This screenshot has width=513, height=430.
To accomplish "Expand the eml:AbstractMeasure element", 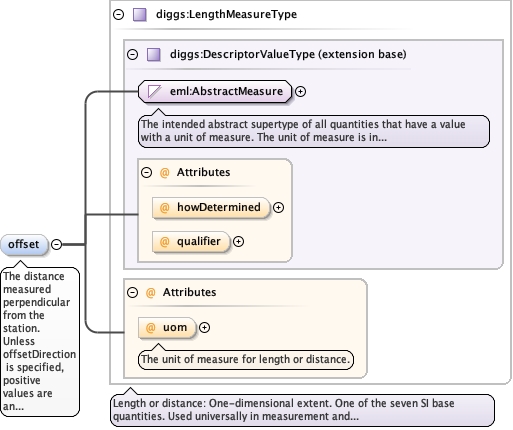I will coord(300,91).
